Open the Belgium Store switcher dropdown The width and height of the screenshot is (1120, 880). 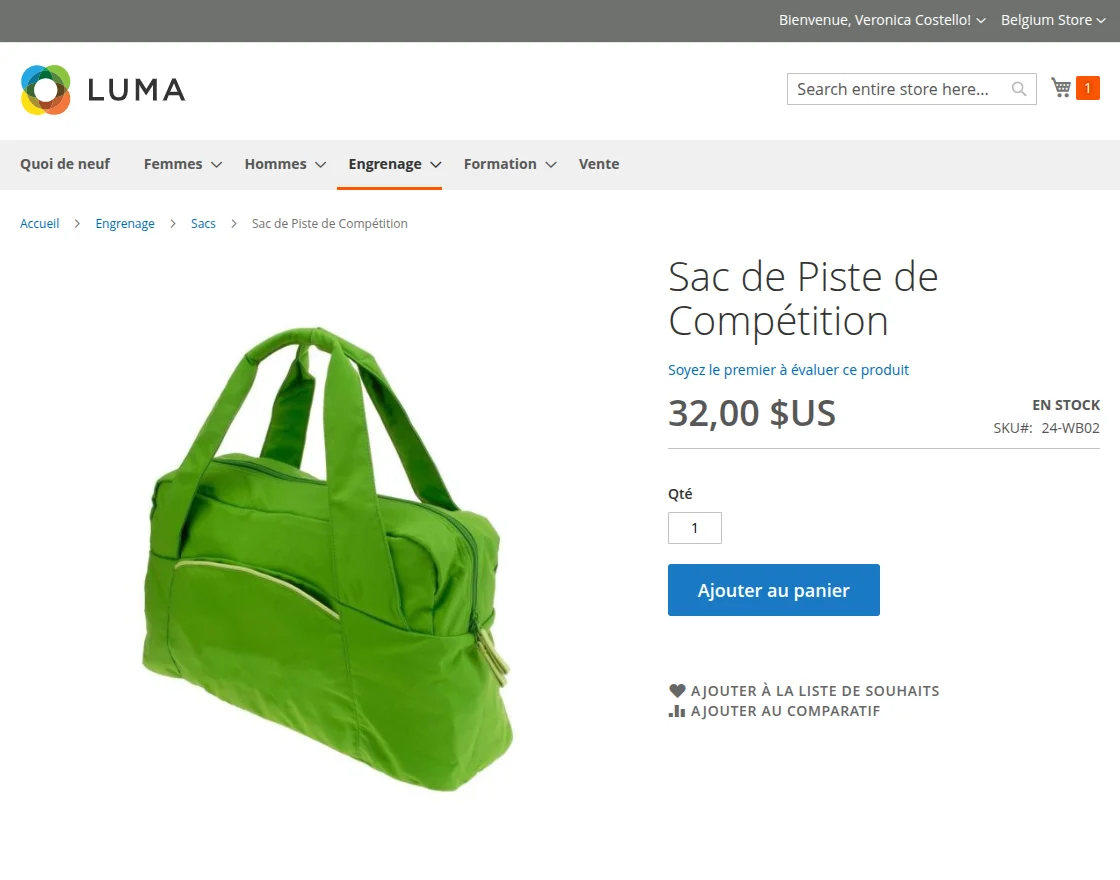pyautogui.click(x=1053, y=20)
